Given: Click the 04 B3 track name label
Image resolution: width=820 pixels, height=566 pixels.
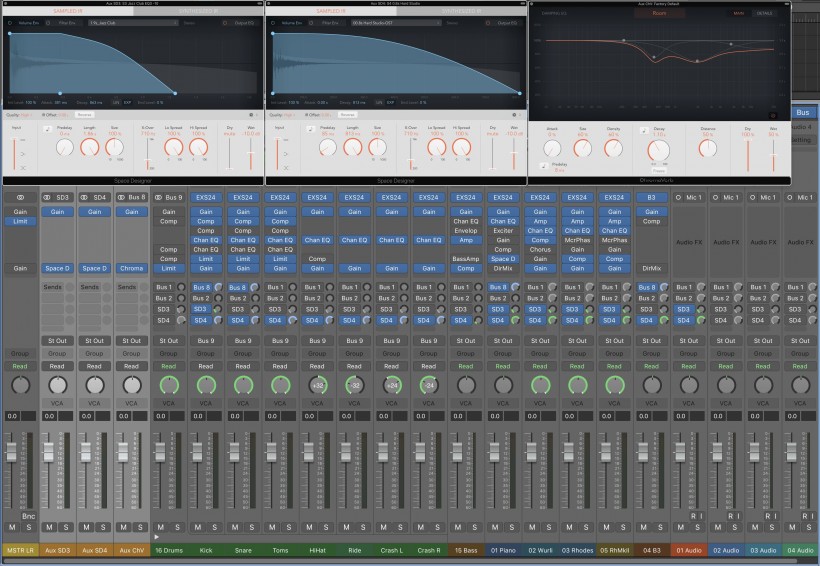Looking at the screenshot, I should pos(651,550).
